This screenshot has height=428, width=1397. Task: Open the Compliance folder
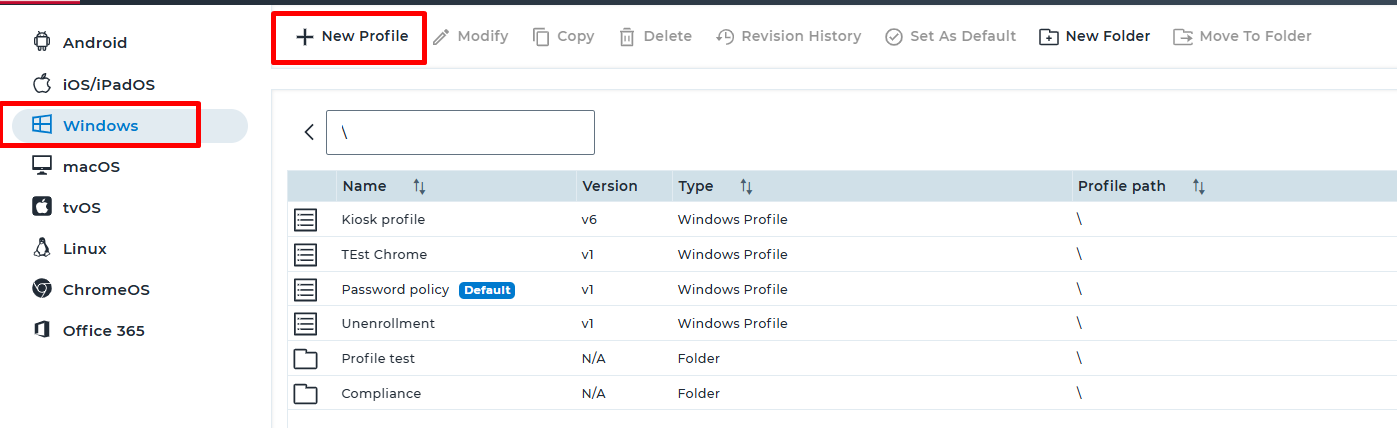click(x=381, y=394)
